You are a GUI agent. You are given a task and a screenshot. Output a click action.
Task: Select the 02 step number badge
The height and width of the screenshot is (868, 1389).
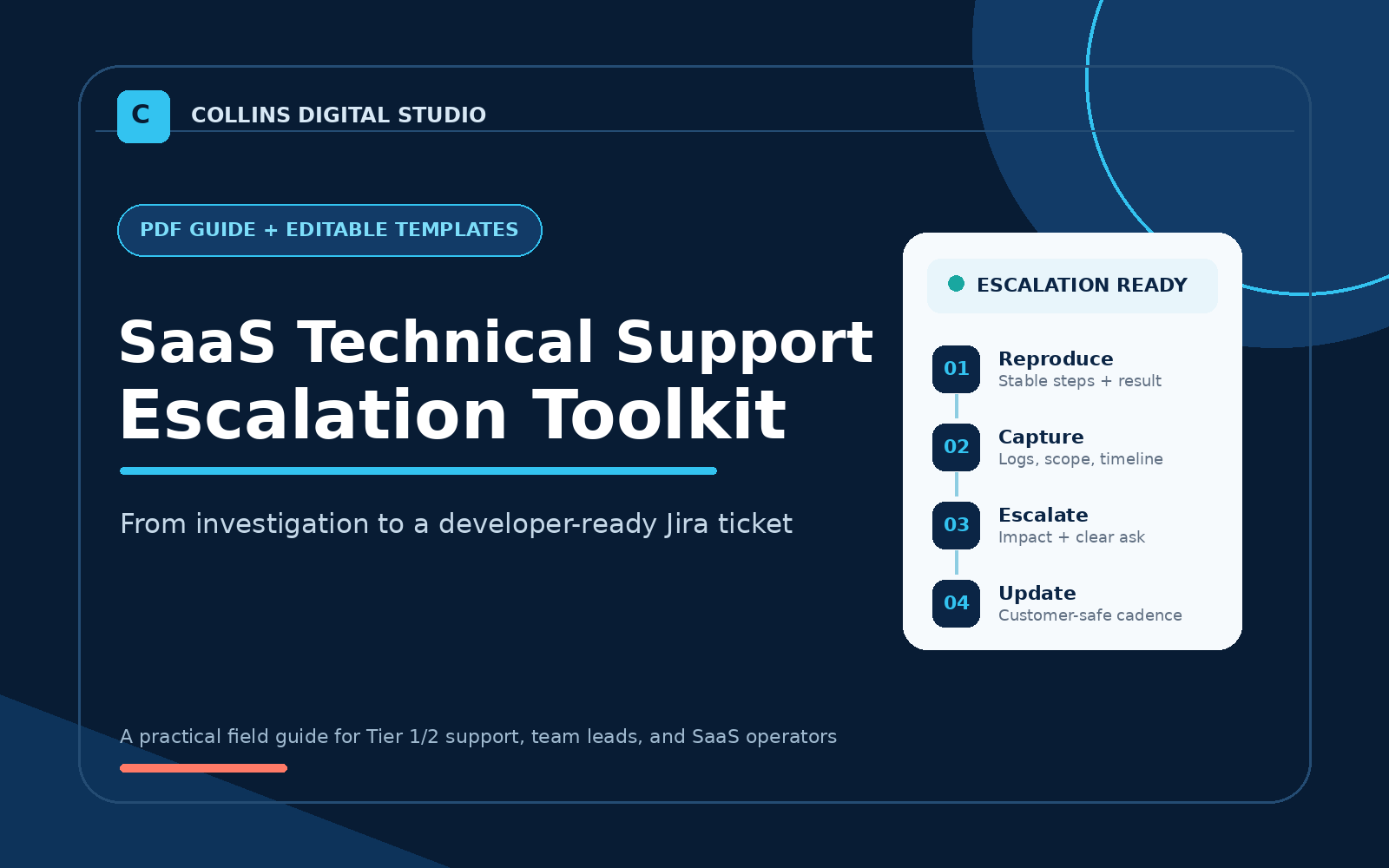coord(956,447)
